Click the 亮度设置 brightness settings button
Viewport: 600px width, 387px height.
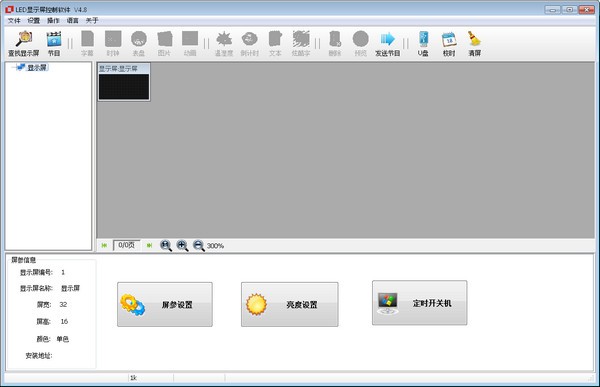(x=290, y=305)
